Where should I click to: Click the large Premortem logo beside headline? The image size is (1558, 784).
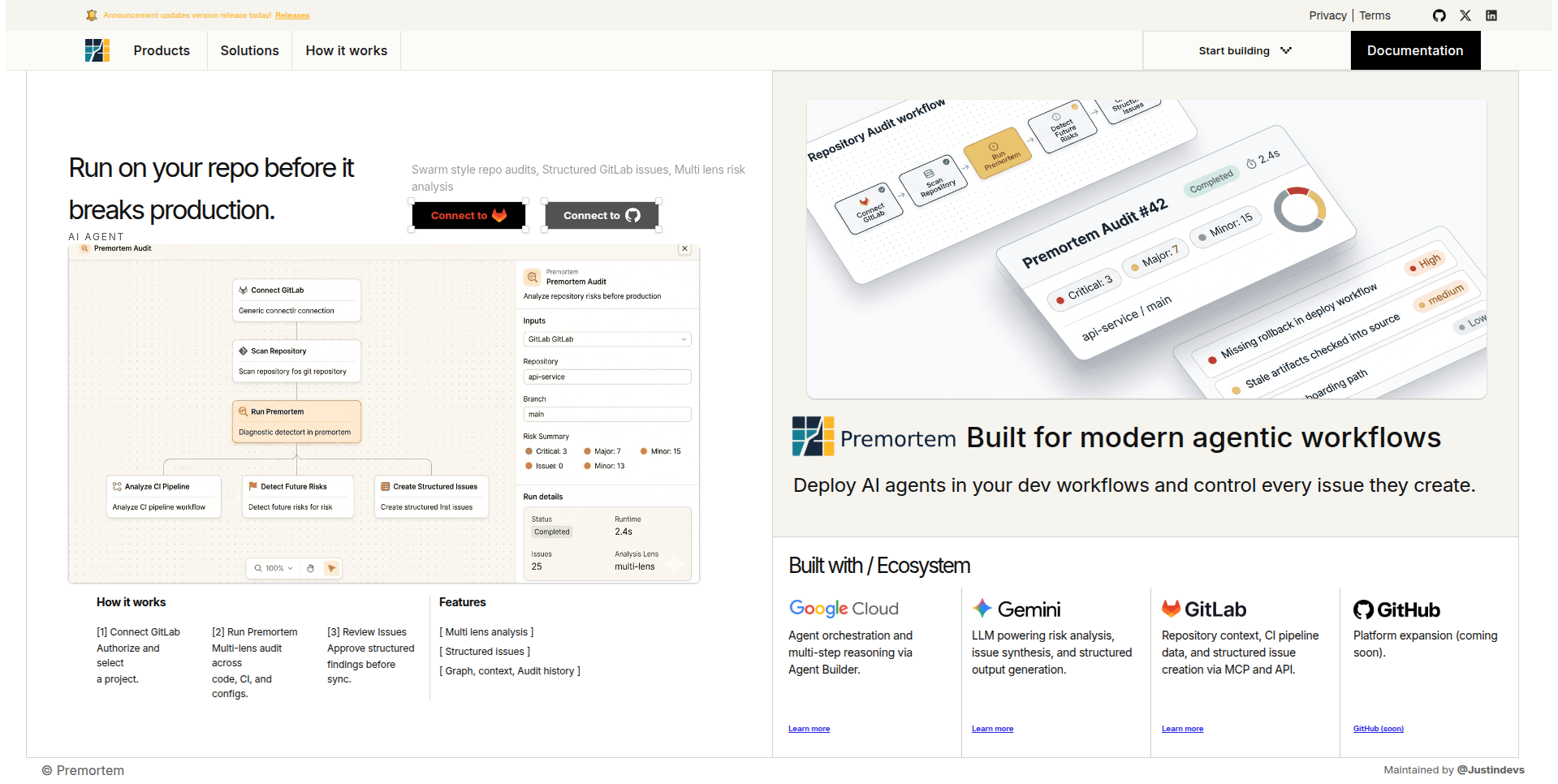[813, 436]
